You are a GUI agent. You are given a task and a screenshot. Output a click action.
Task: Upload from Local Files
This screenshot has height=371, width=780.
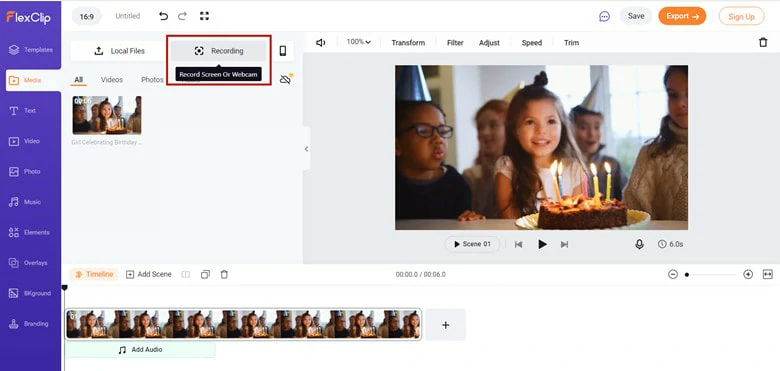pos(119,51)
